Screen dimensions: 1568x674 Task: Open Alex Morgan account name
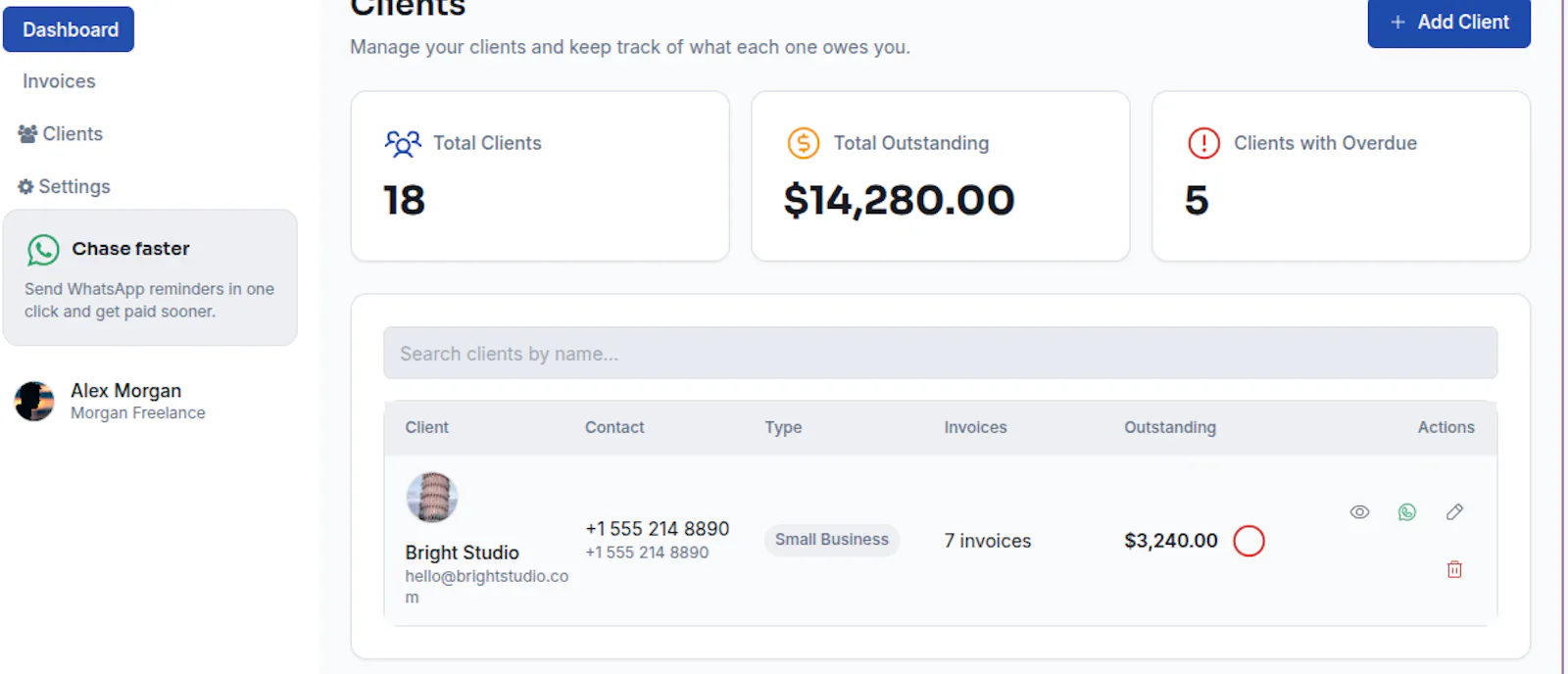coord(125,391)
